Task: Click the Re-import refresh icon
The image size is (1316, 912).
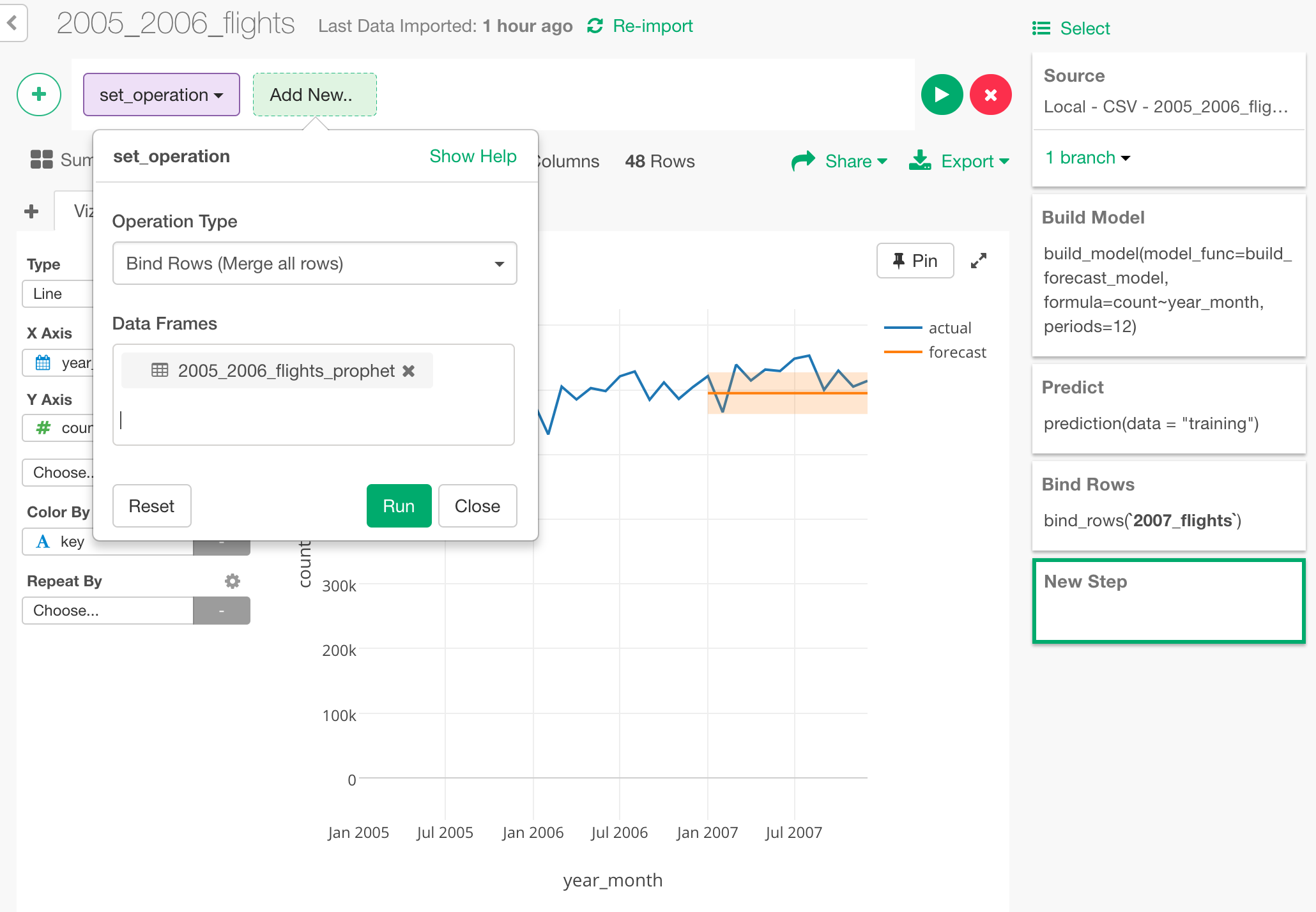Action: tap(595, 26)
